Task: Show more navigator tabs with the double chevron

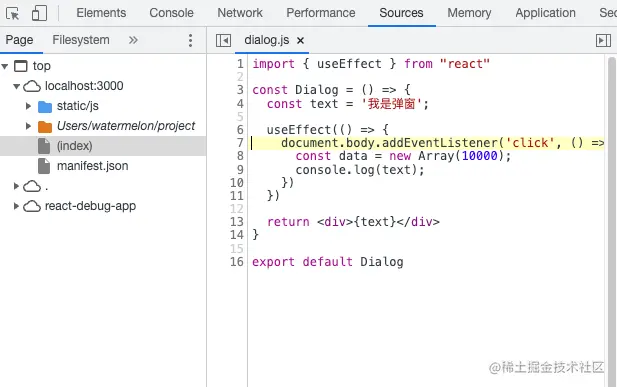Action: (x=133, y=40)
